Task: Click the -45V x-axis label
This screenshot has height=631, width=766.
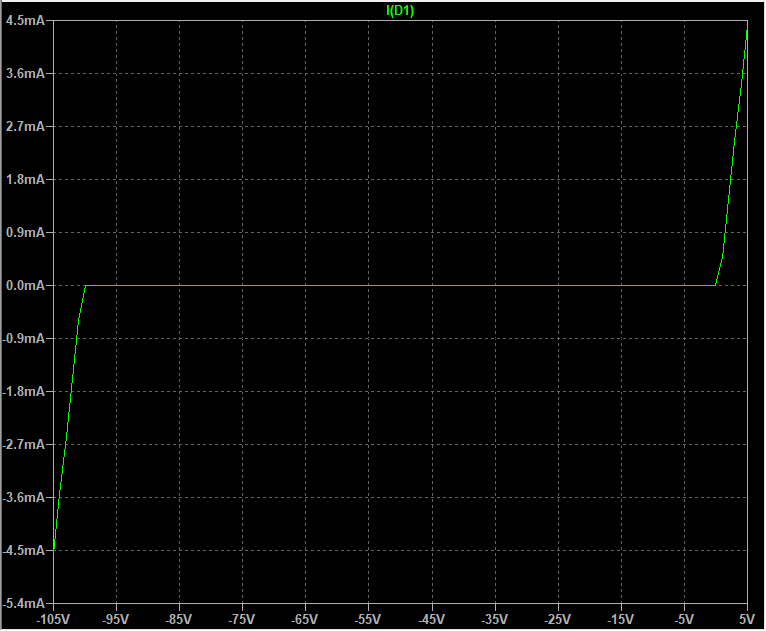Action: tap(432, 619)
